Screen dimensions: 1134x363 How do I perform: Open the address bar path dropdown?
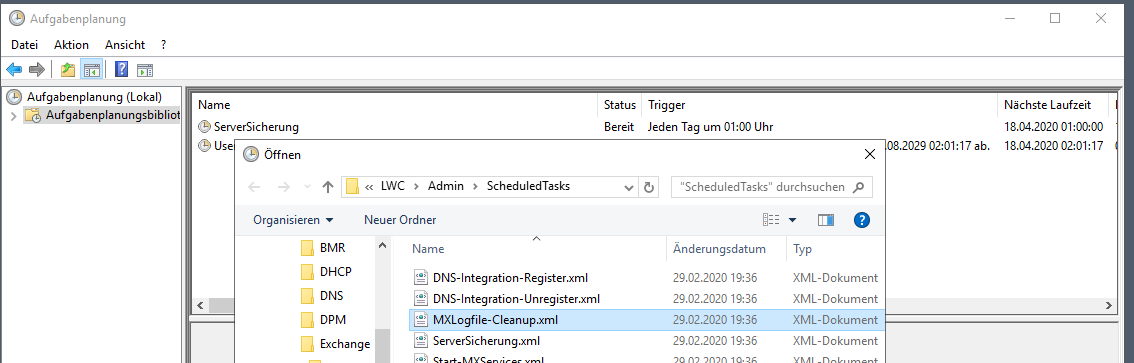(x=628, y=187)
